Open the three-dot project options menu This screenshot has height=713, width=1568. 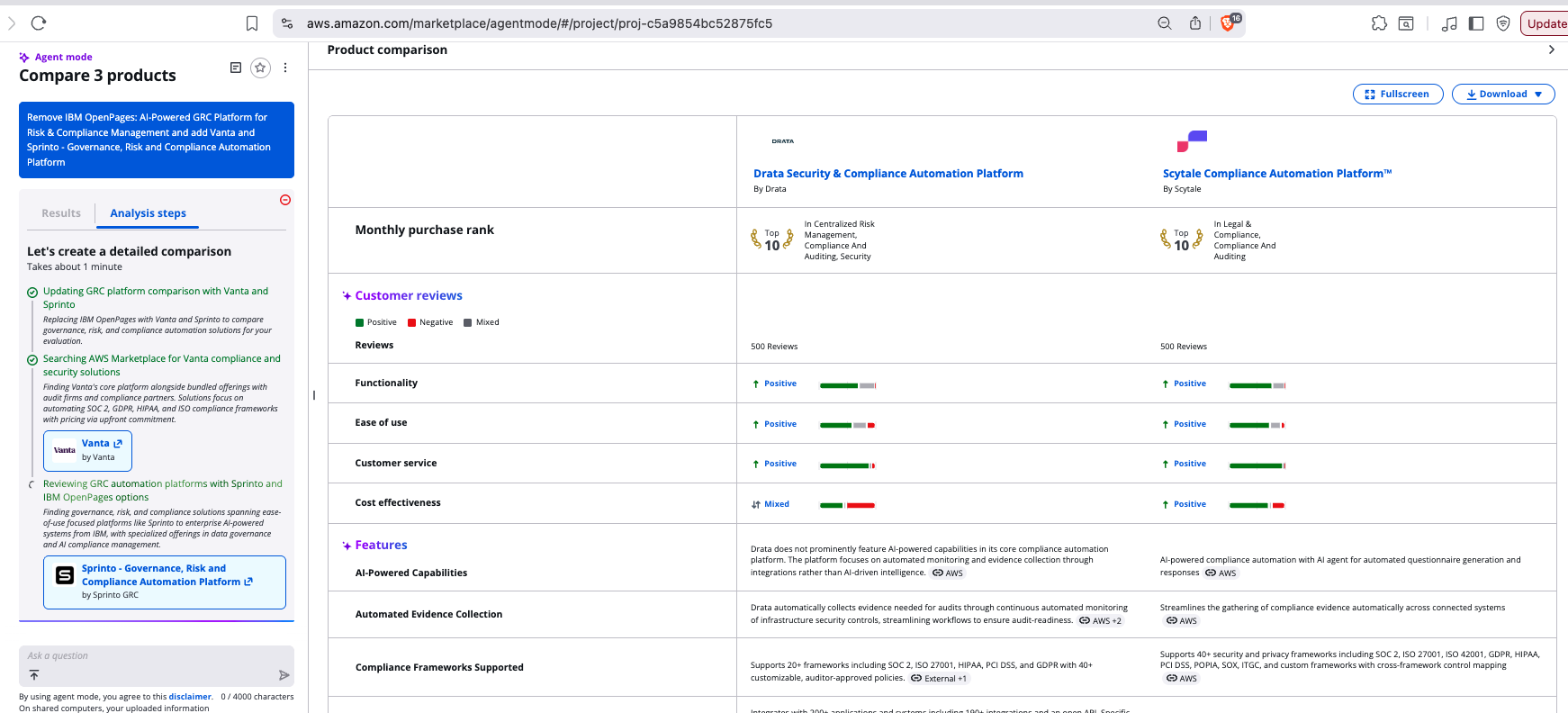click(x=285, y=68)
